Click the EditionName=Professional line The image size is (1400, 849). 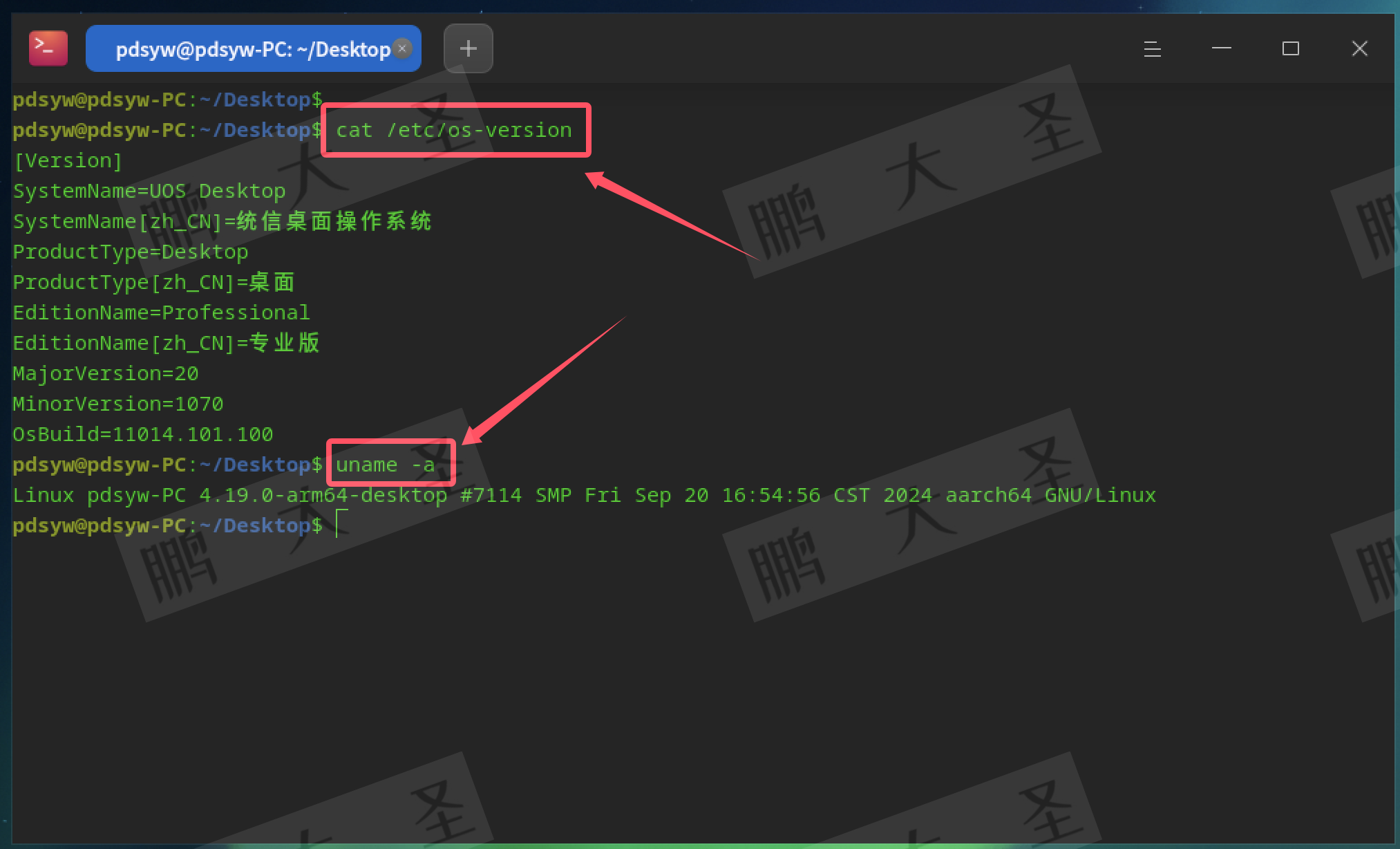point(161,312)
